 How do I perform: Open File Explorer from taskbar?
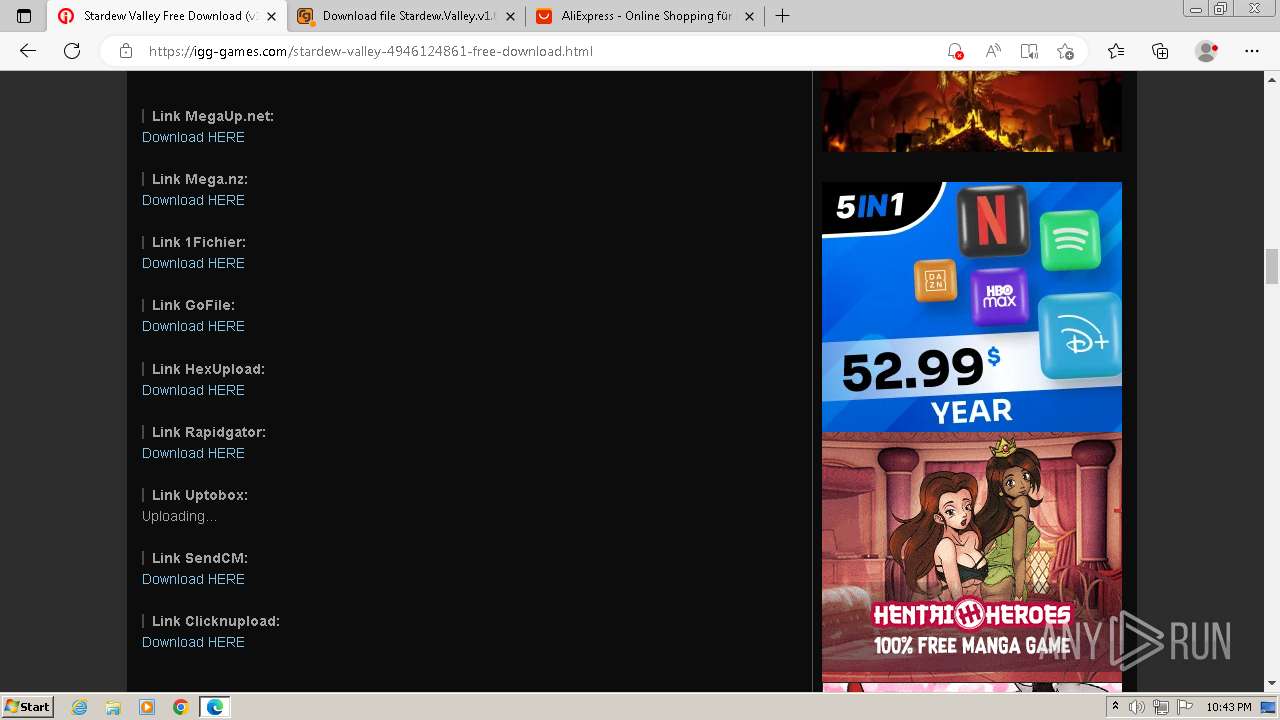[x=113, y=707]
